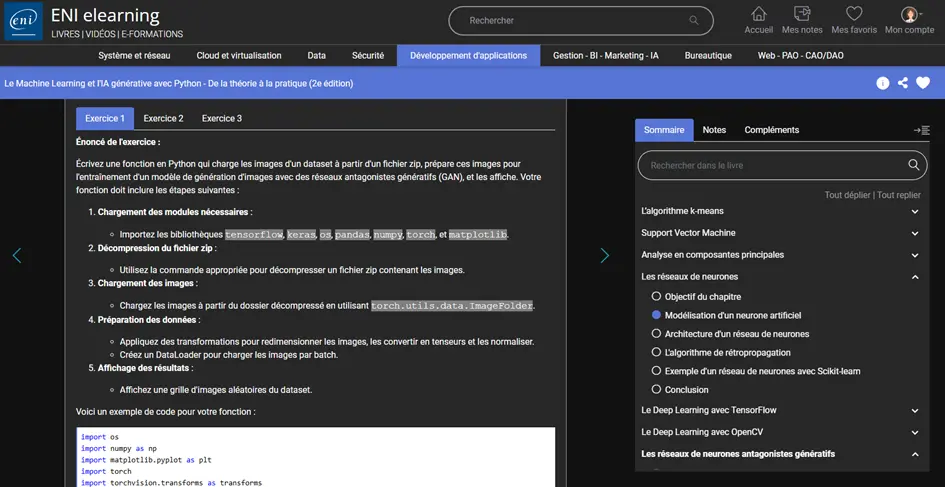
Task: Open Mon compte profile avatar
Action: click(x=909, y=14)
